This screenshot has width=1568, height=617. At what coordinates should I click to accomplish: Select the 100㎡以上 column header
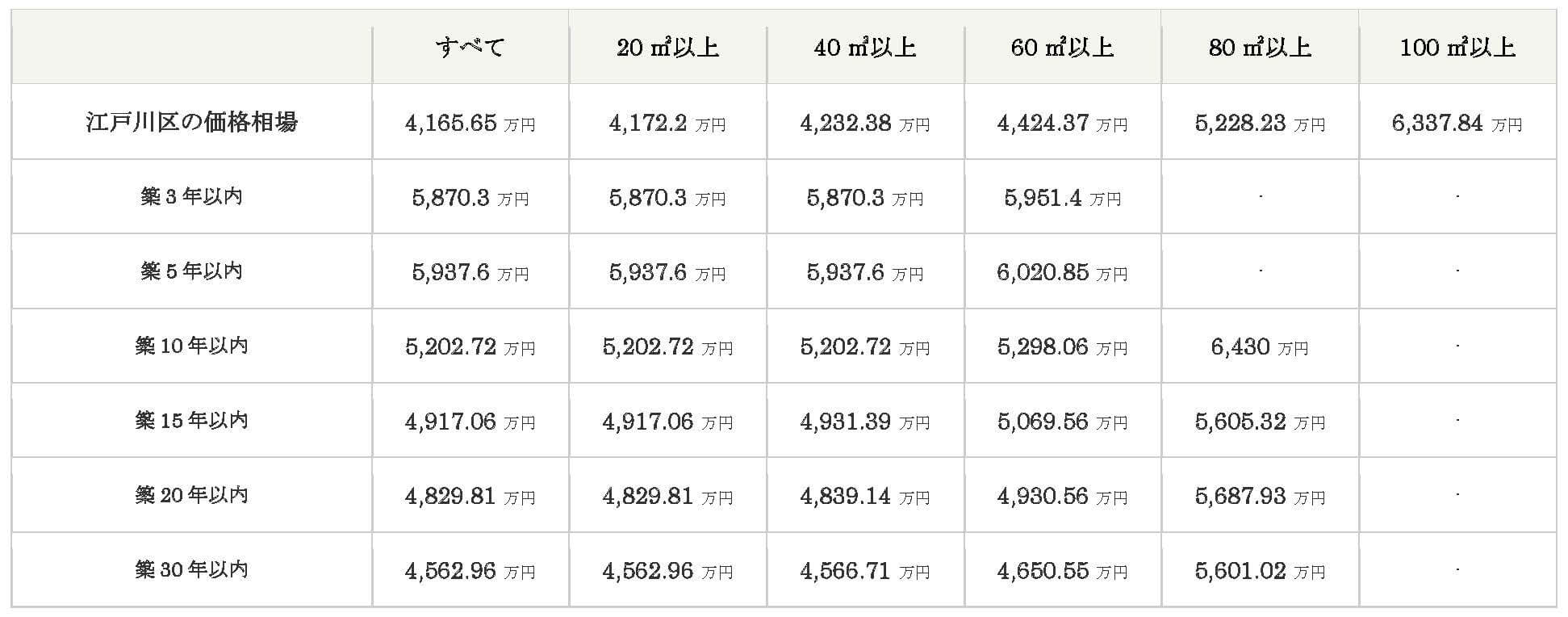click(1457, 48)
